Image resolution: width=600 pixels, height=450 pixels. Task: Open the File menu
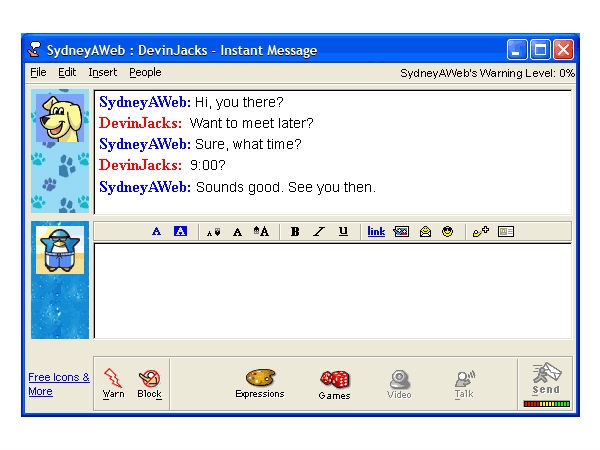coord(38,72)
